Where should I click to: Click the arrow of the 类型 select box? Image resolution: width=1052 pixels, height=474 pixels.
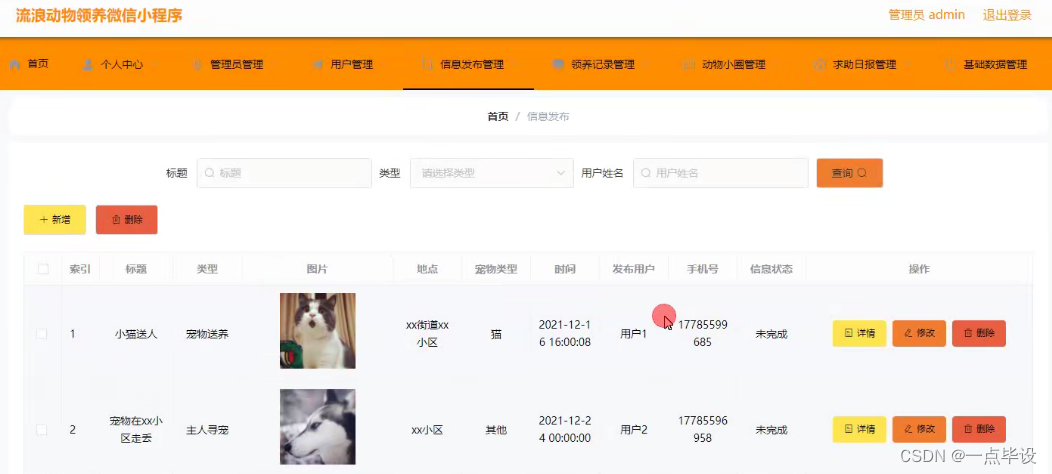pyautogui.click(x=561, y=173)
